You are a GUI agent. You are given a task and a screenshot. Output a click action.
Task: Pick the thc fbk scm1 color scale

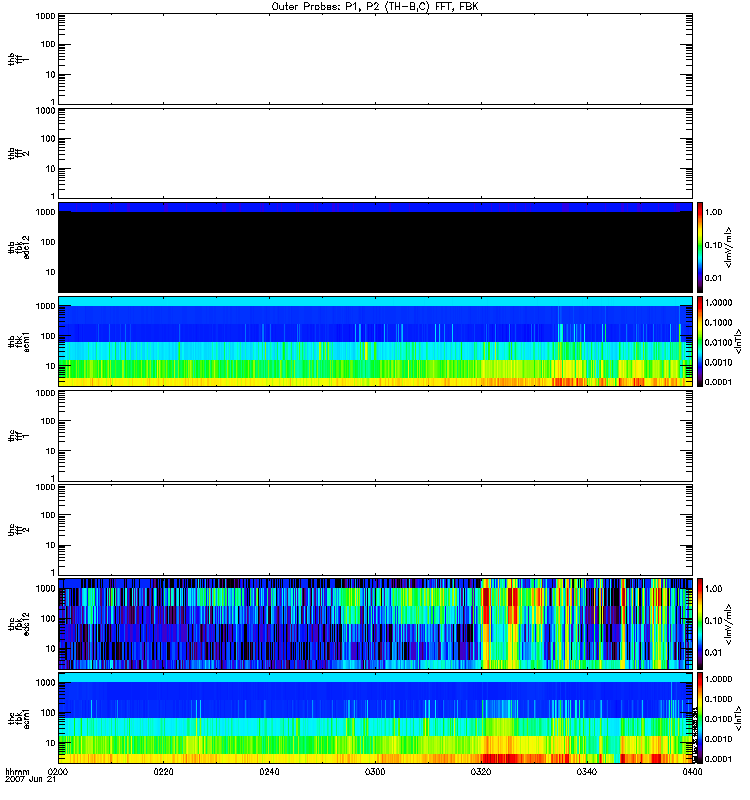700,718
